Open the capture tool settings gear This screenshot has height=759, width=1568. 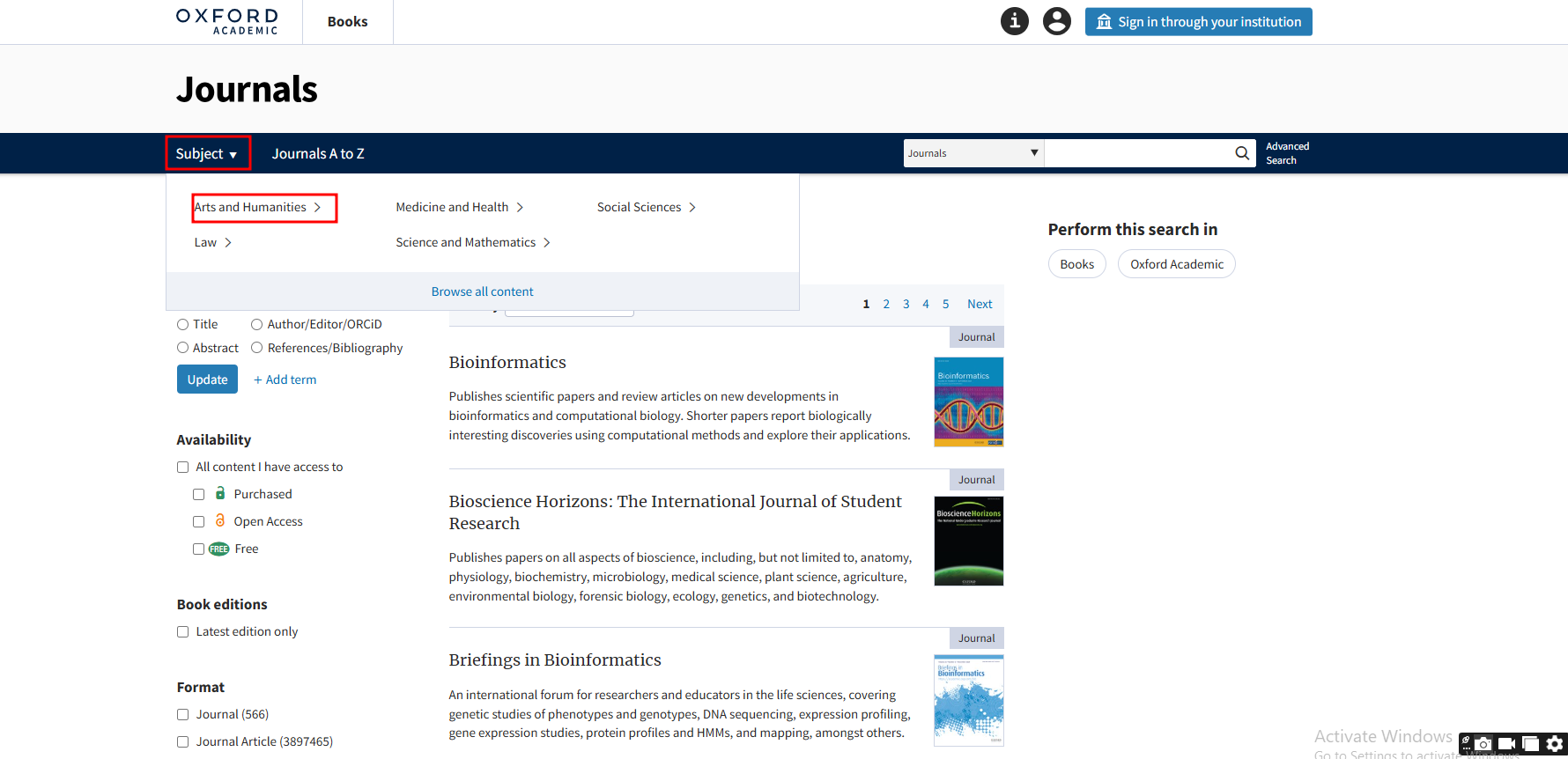click(x=1555, y=744)
